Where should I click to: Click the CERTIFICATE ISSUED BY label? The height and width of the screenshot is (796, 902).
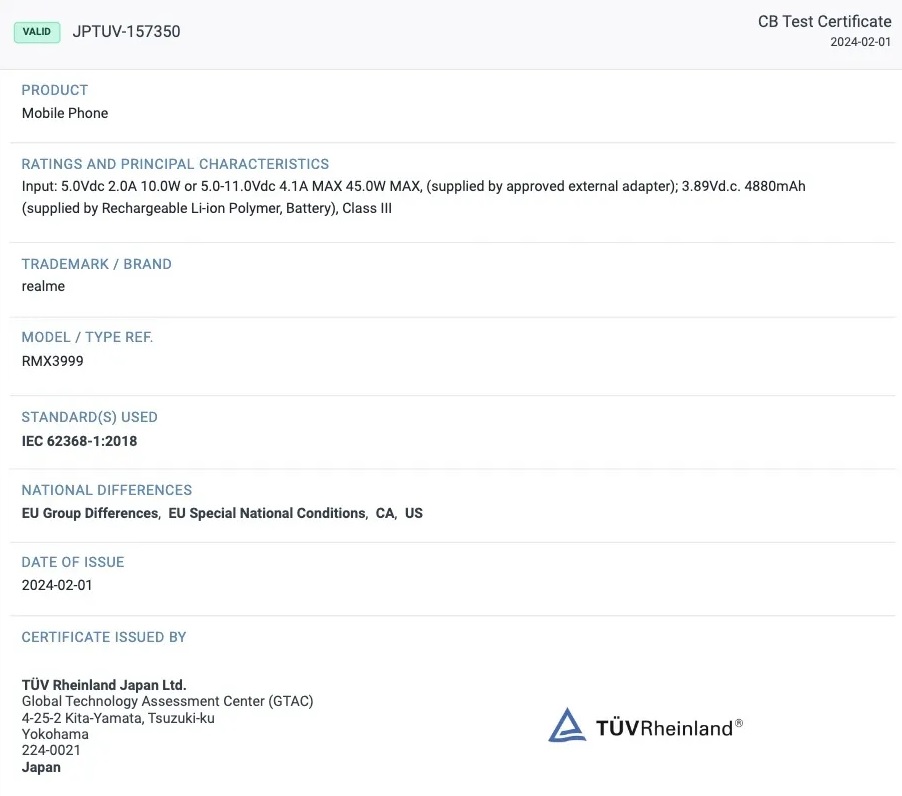104,637
